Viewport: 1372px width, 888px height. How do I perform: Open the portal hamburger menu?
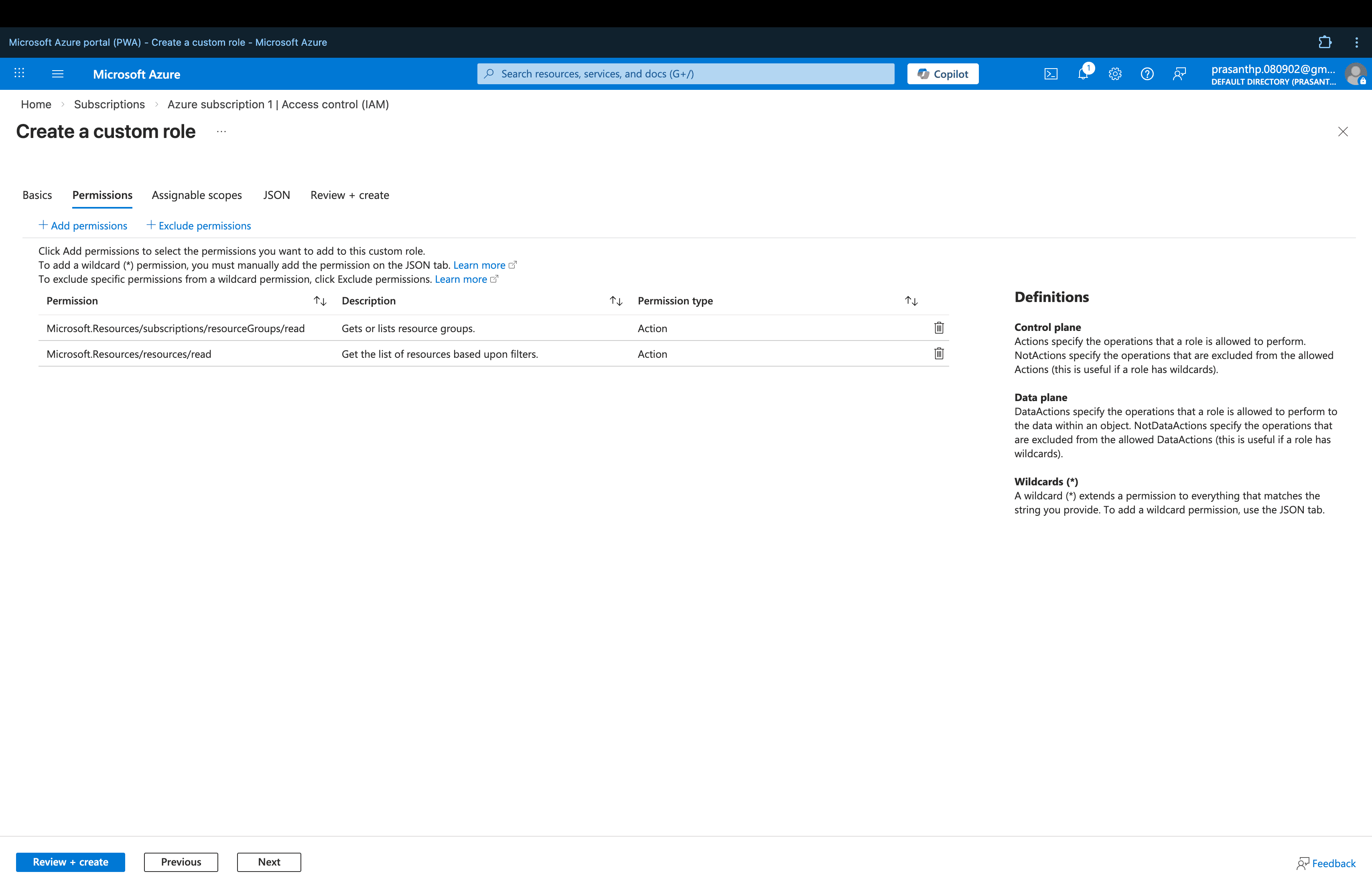[x=58, y=74]
